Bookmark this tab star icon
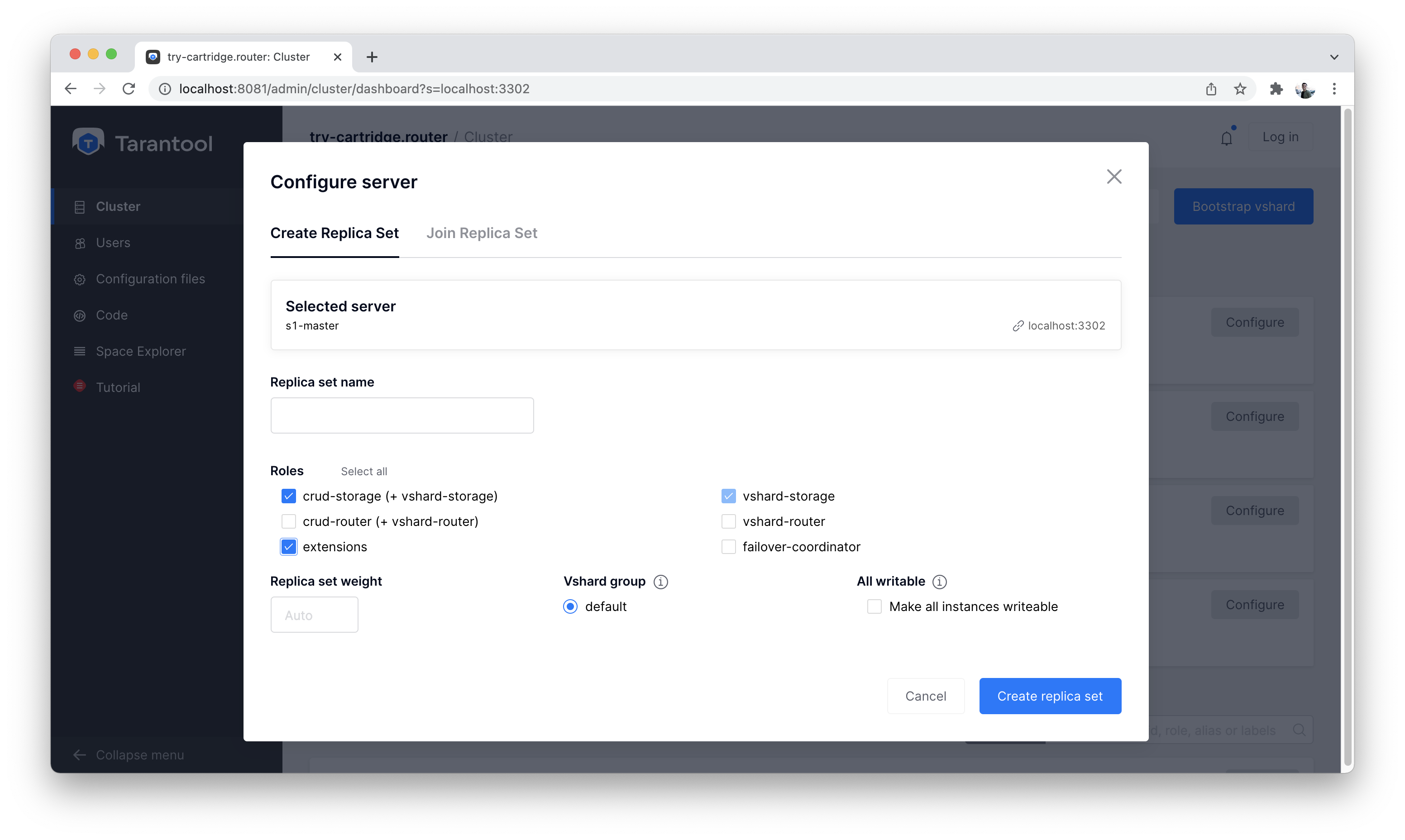The width and height of the screenshot is (1405, 840). [1240, 89]
